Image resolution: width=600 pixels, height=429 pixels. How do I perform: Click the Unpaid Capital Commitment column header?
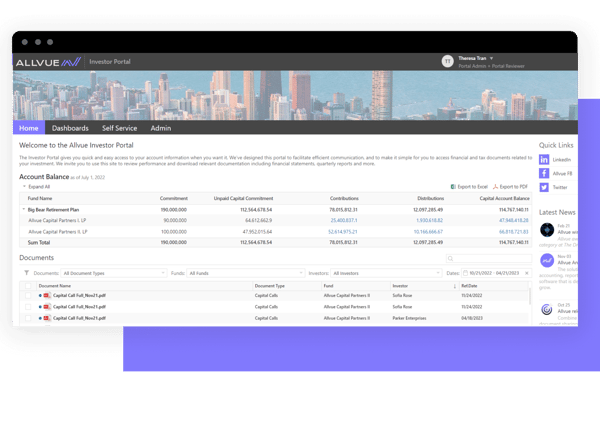(243, 198)
